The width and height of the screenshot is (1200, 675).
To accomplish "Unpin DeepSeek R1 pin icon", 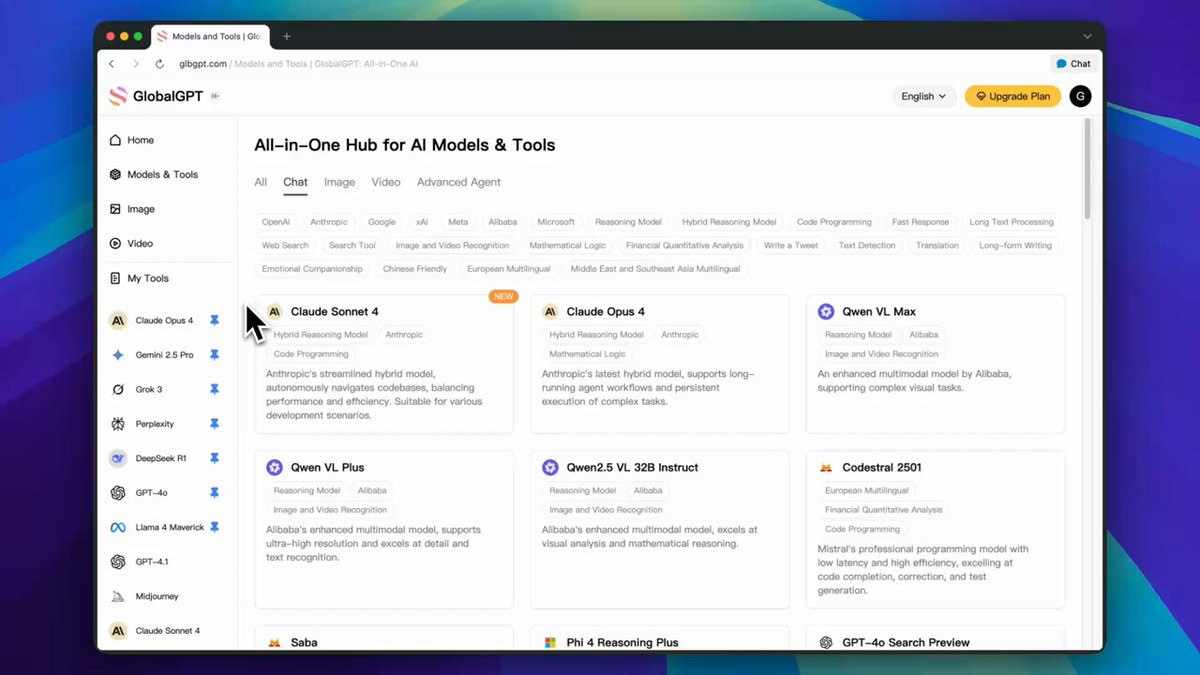I will tap(214, 458).
